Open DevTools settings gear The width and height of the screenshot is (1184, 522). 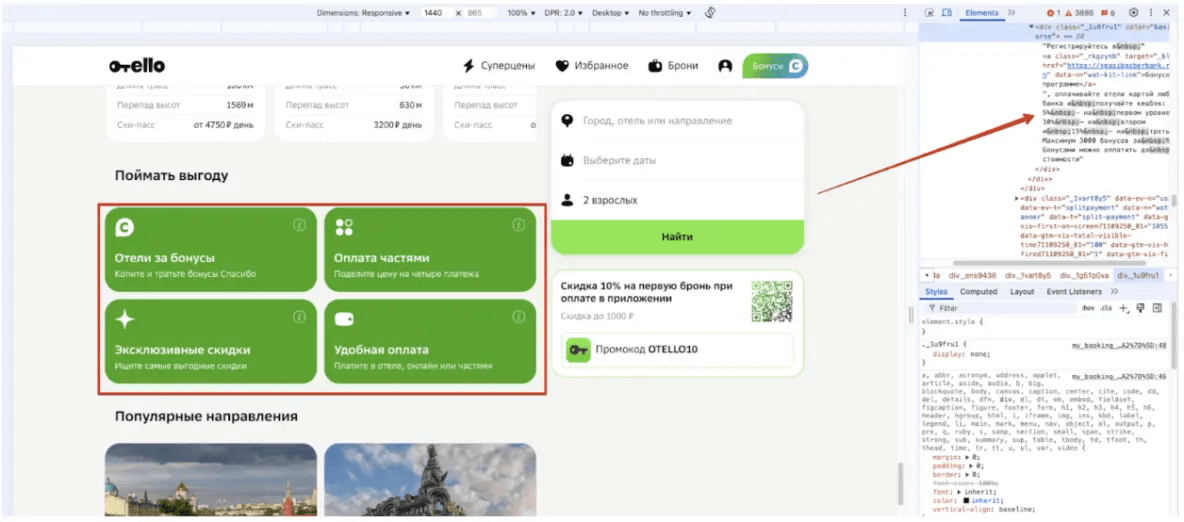pyautogui.click(x=1133, y=13)
